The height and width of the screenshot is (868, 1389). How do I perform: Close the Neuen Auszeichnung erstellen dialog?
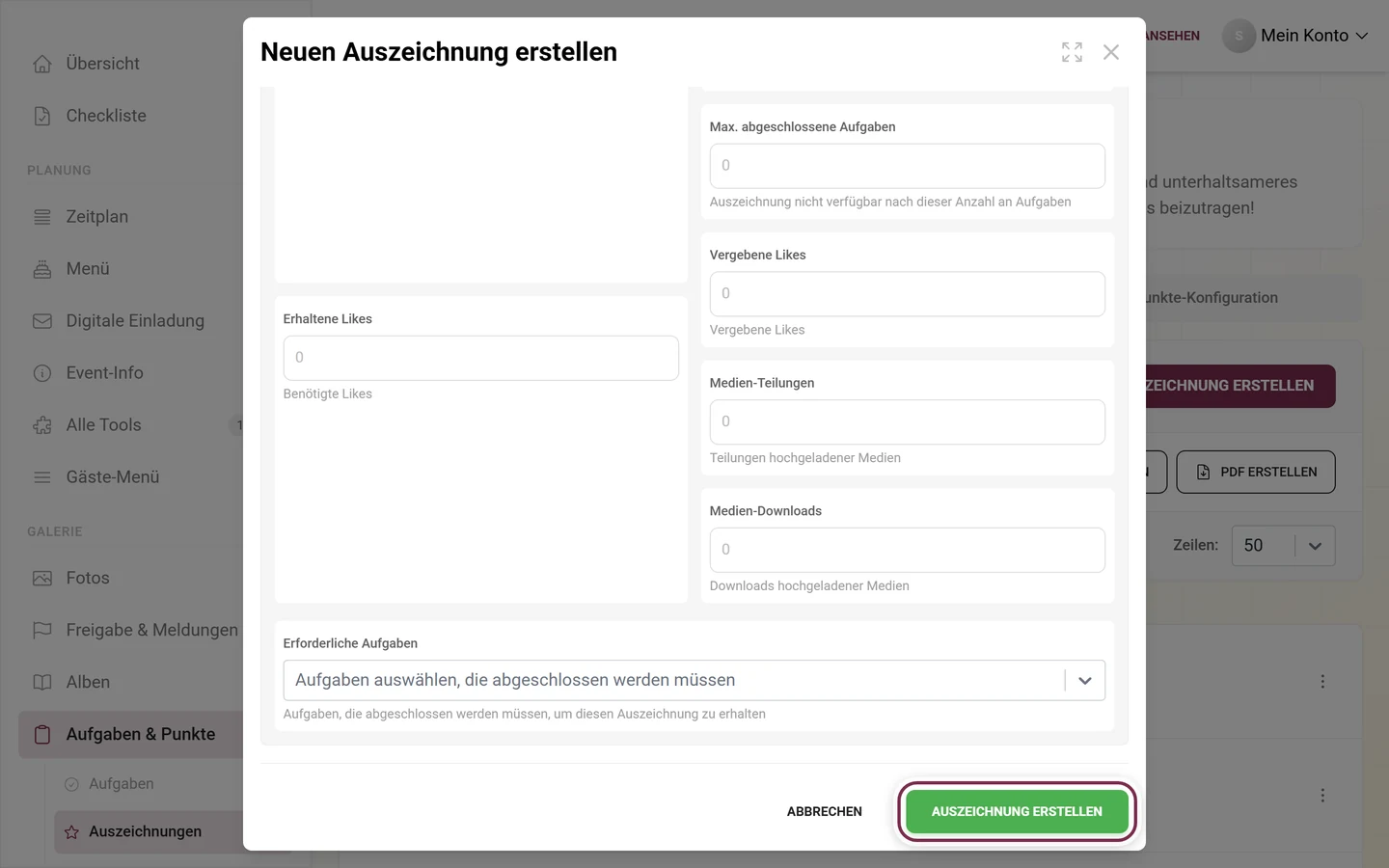[x=1111, y=52]
